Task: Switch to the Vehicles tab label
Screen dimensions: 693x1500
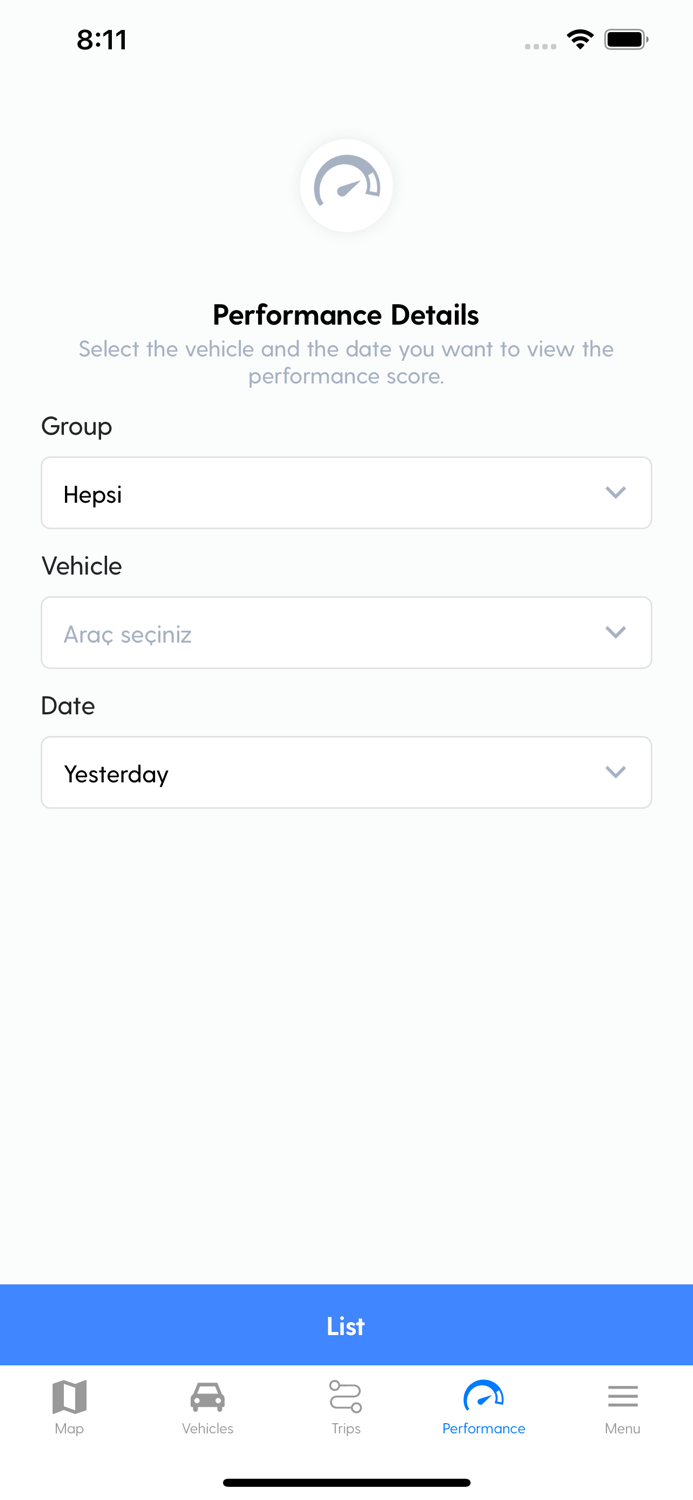Action: (207, 1429)
